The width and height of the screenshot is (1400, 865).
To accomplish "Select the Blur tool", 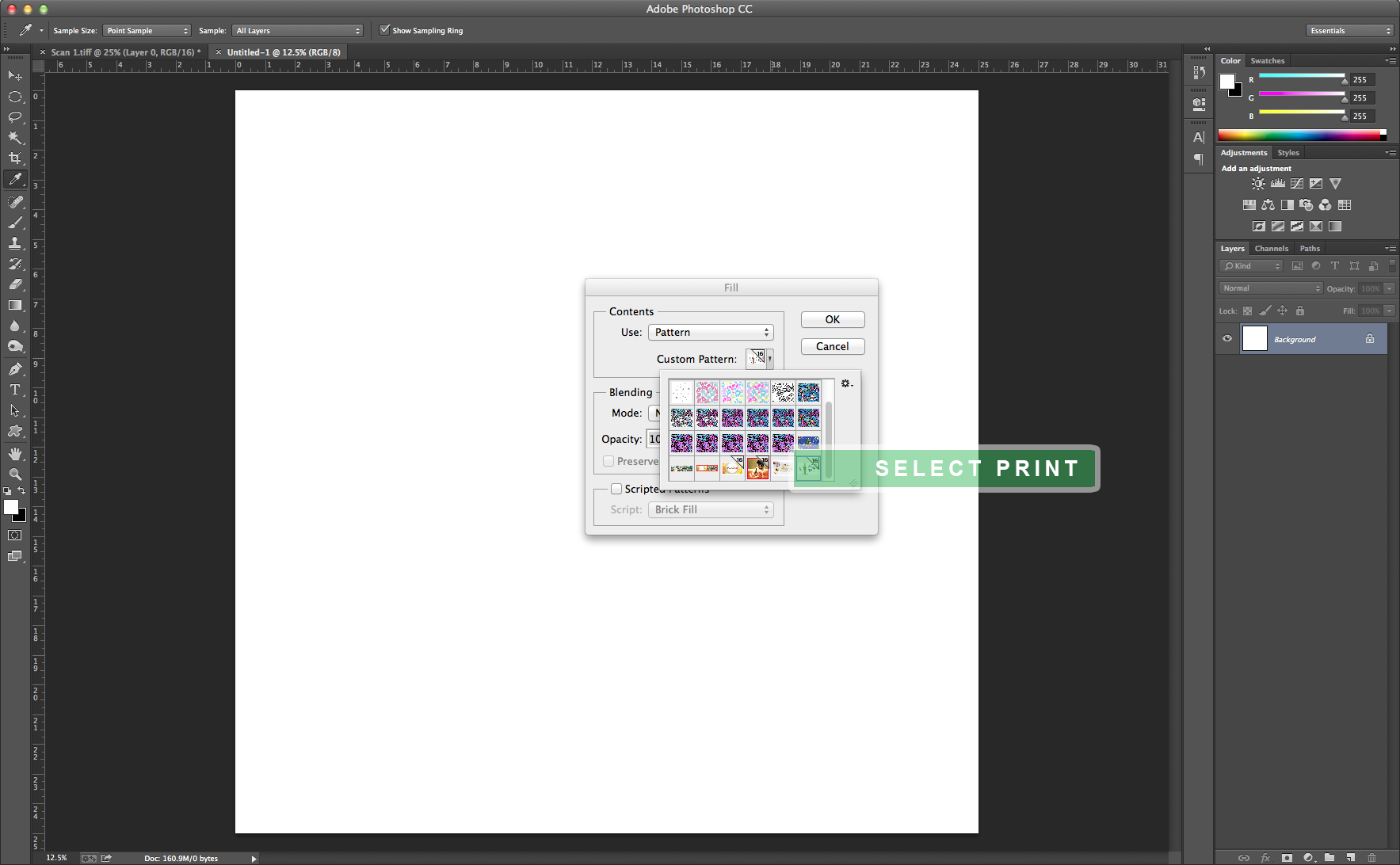I will pos(15,326).
